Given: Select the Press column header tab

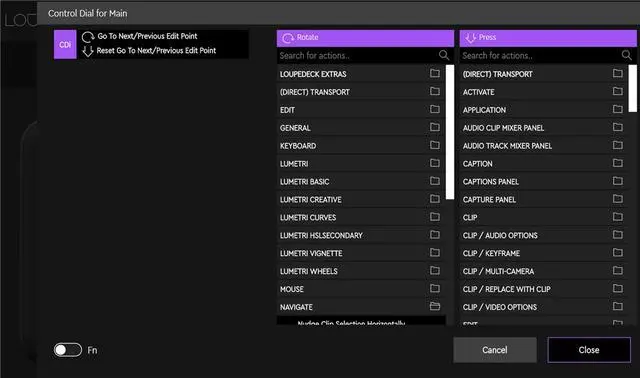Looking at the screenshot, I should tap(548, 38).
